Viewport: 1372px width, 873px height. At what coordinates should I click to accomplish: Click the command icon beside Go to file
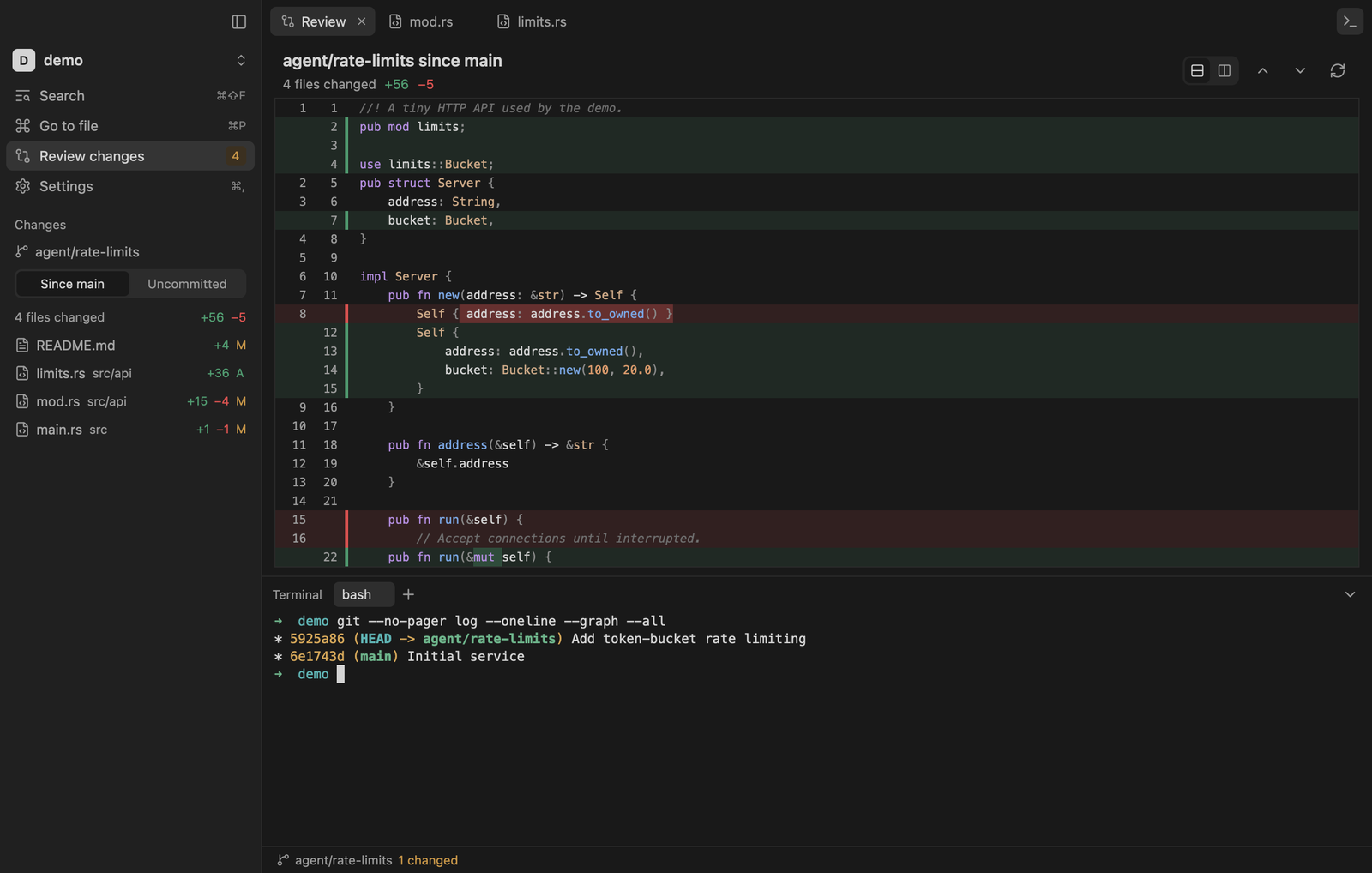tap(23, 126)
